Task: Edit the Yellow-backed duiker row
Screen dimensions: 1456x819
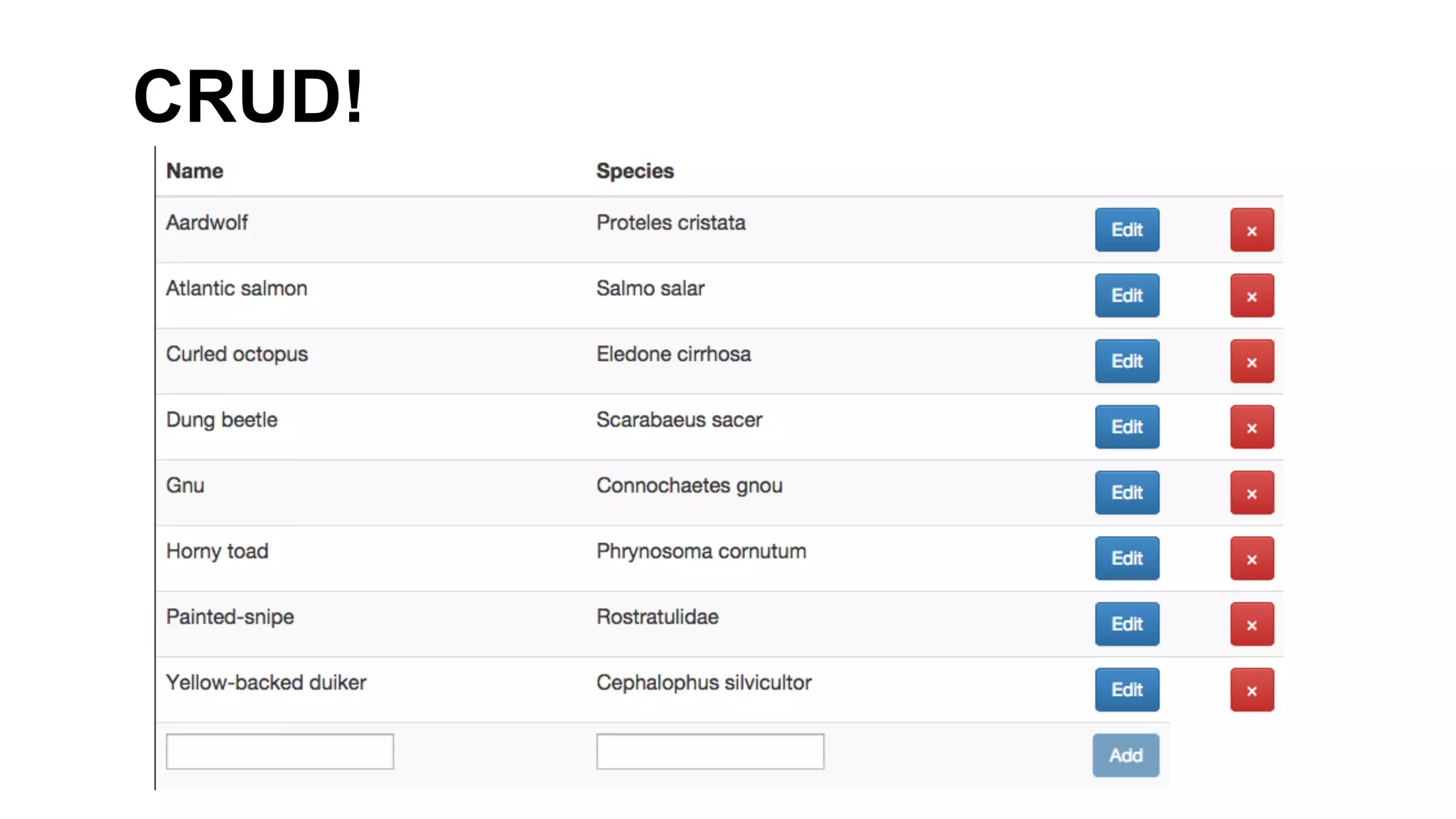Action: coord(1126,690)
